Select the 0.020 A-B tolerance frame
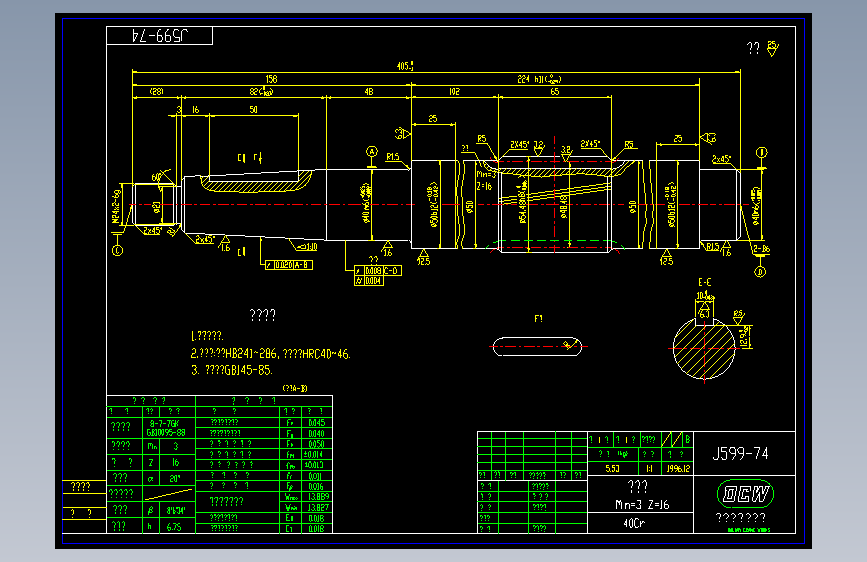 pos(289,265)
